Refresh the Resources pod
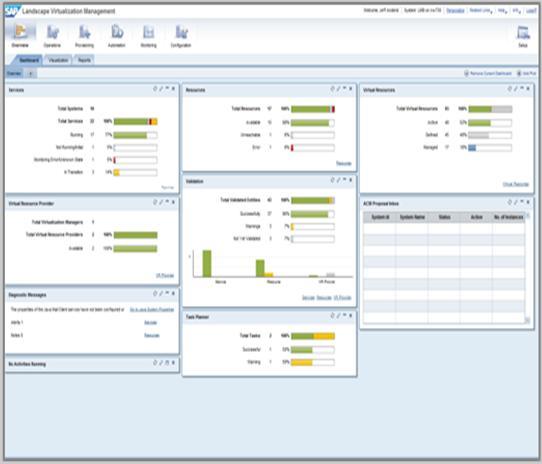542x464 pixels. 333,89
